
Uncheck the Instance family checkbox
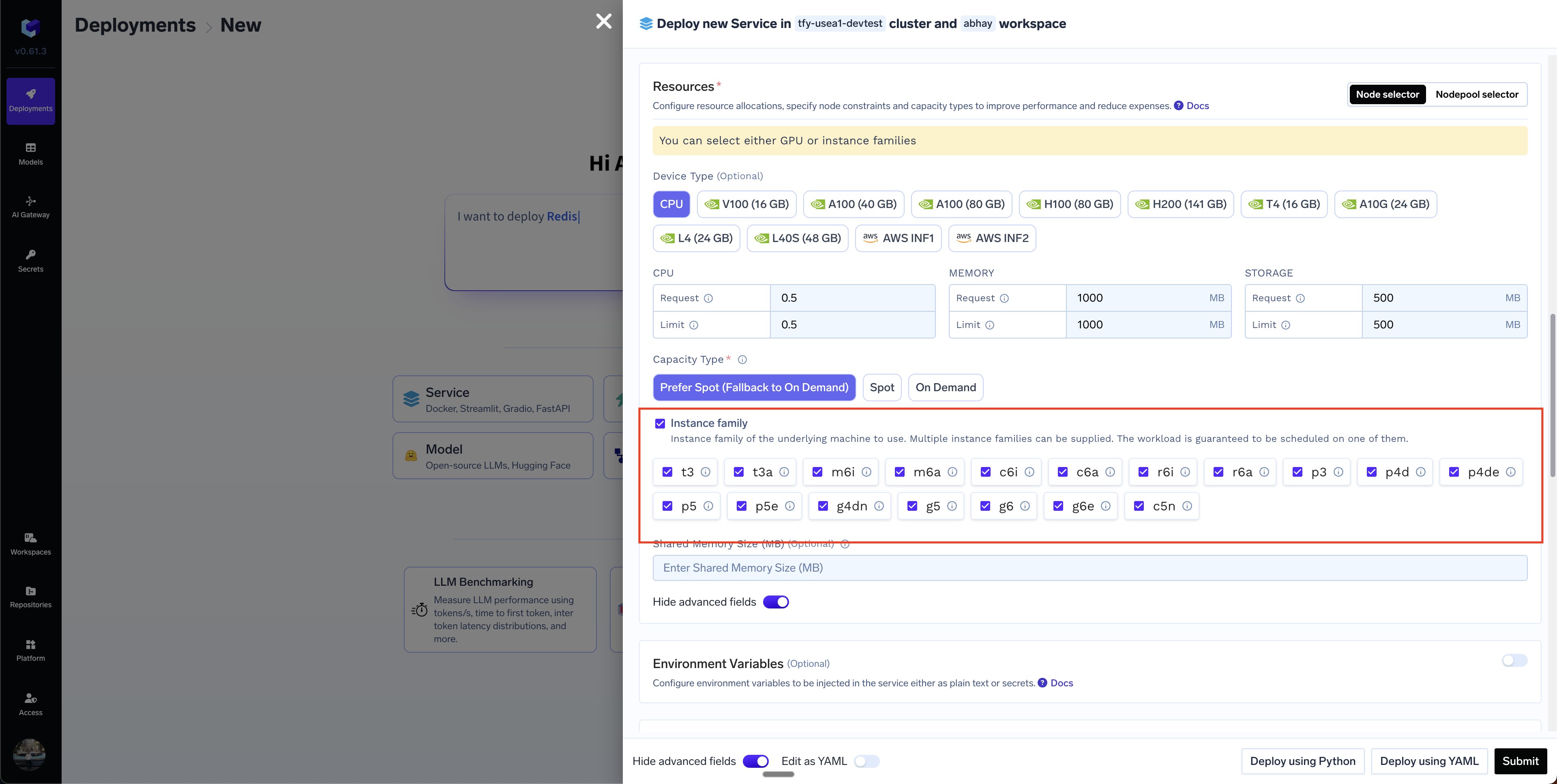[660, 424]
